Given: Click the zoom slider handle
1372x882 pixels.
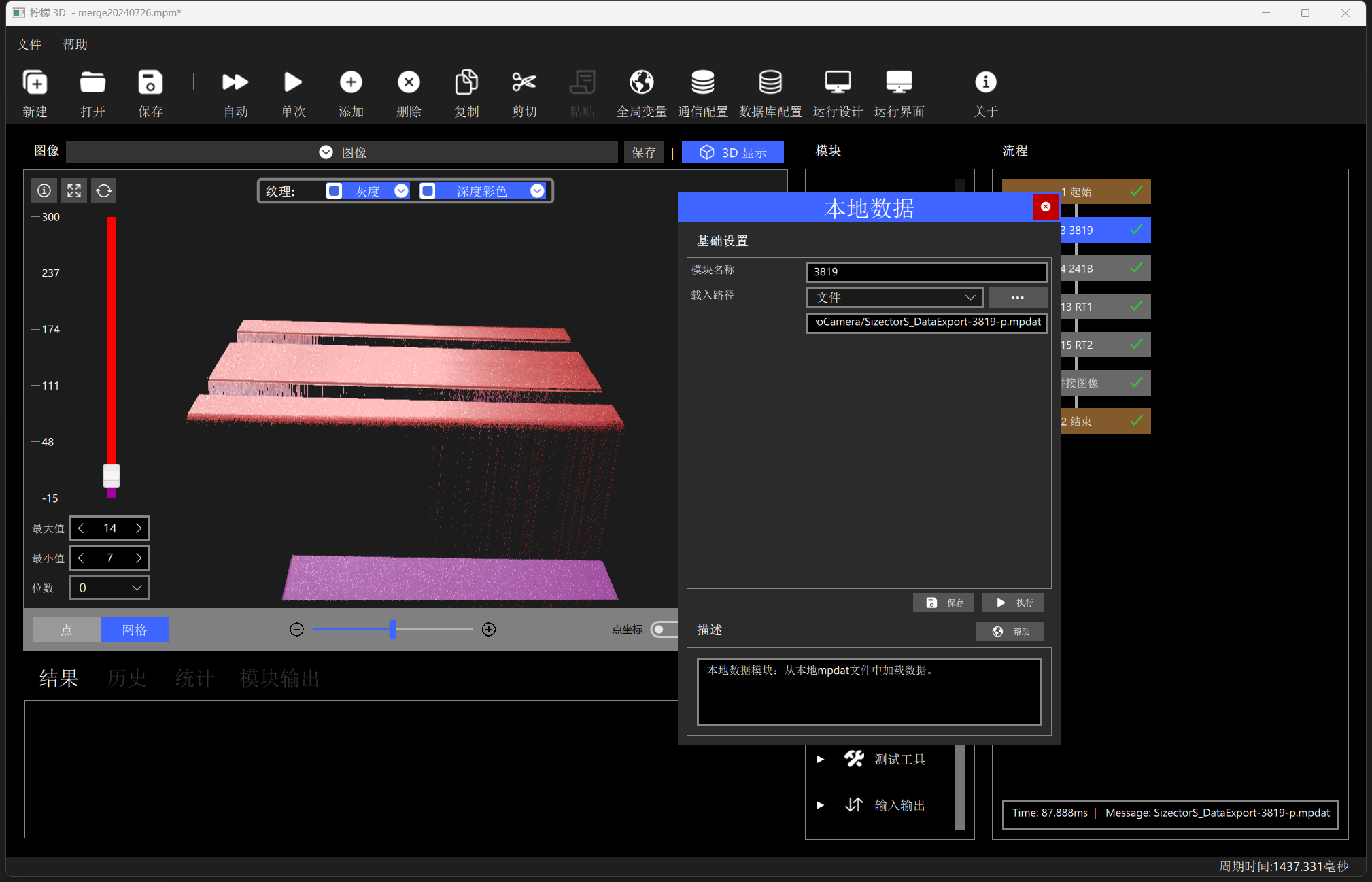Looking at the screenshot, I should pyautogui.click(x=392, y=630).
